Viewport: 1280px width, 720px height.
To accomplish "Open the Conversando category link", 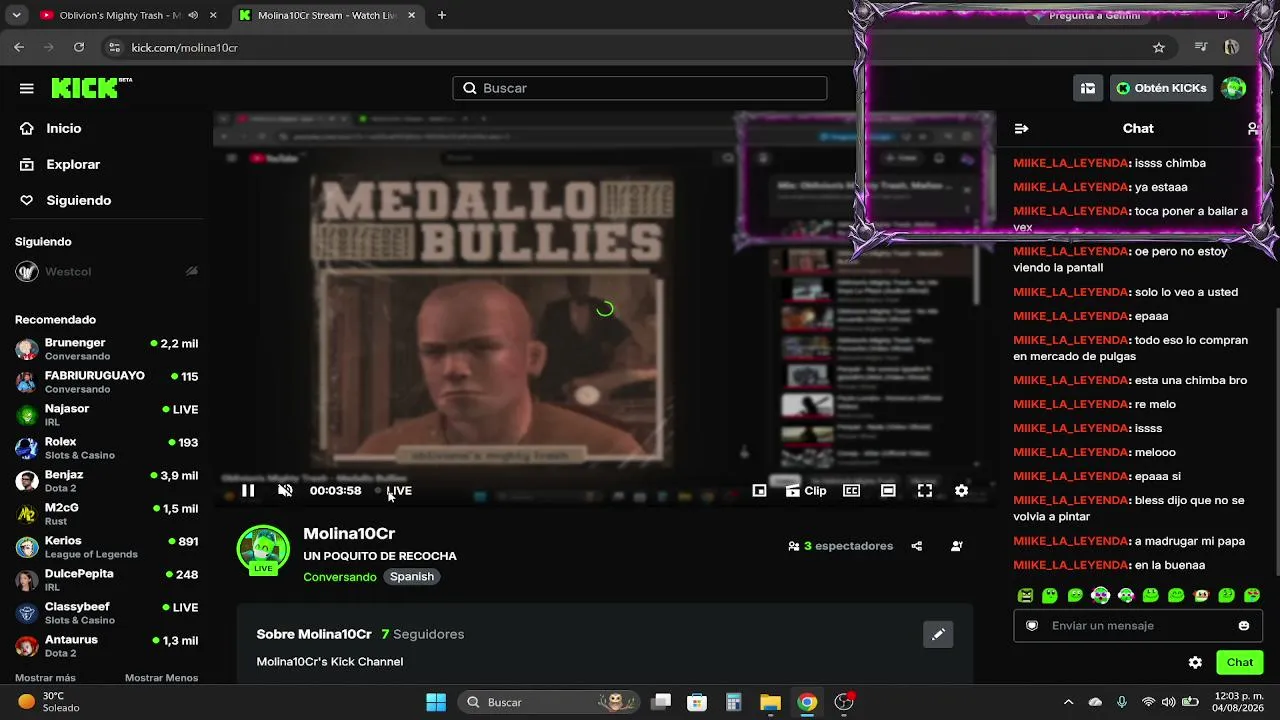I will 340,577.
